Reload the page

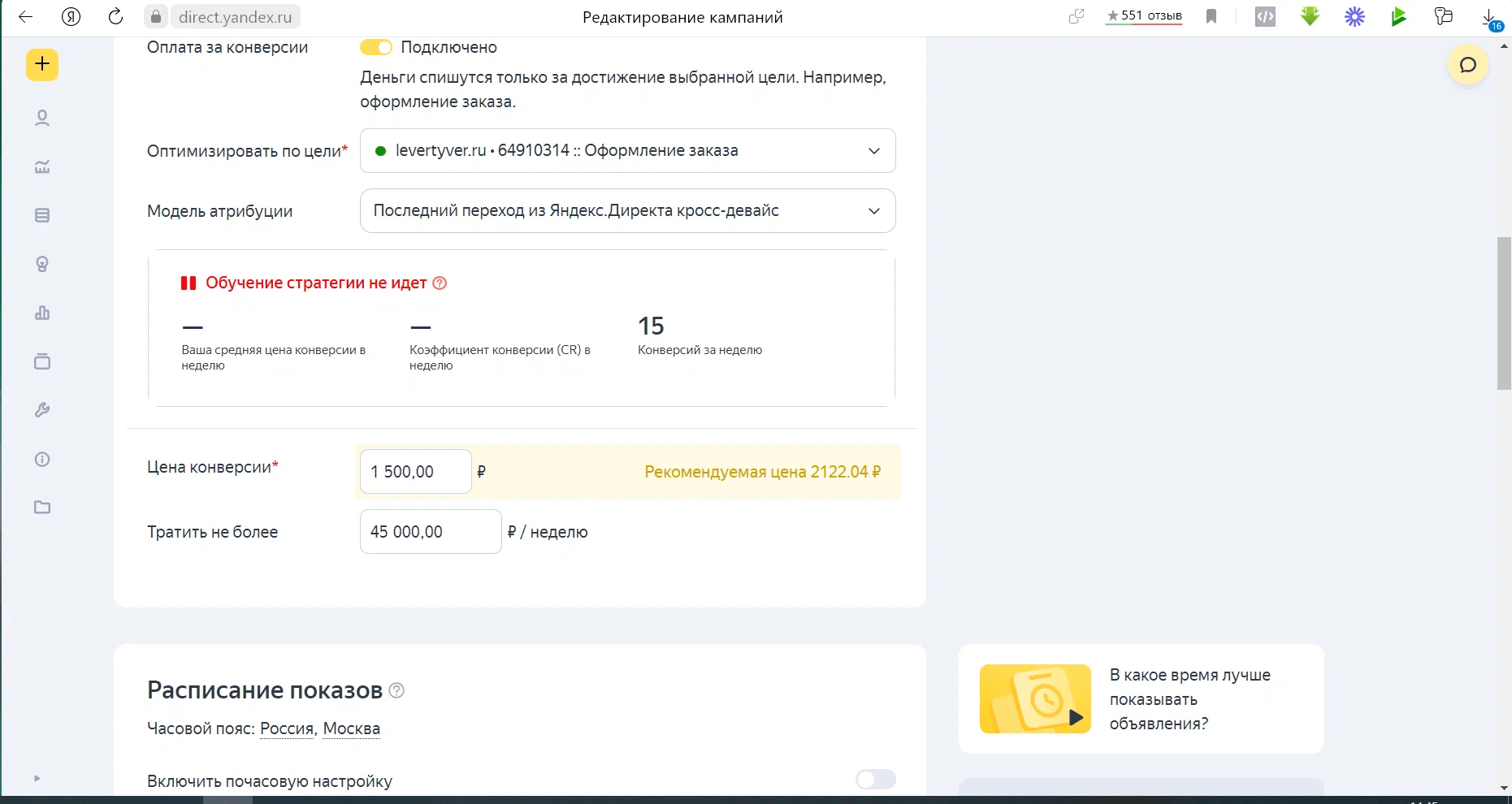tap(115, 16)
